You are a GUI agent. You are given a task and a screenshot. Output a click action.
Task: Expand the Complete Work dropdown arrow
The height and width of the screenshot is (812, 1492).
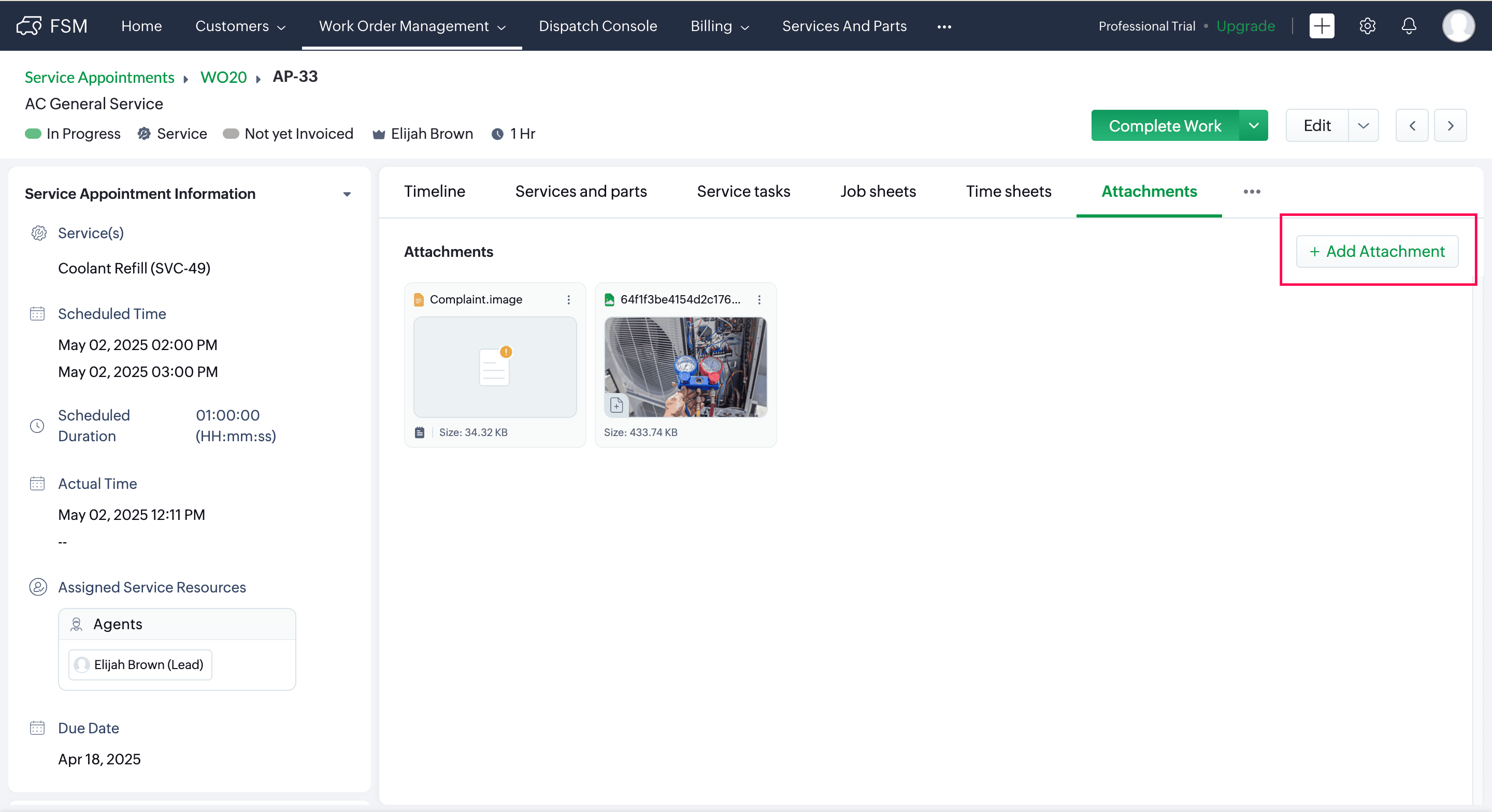pyautogui.click(x=1253, y=126)
